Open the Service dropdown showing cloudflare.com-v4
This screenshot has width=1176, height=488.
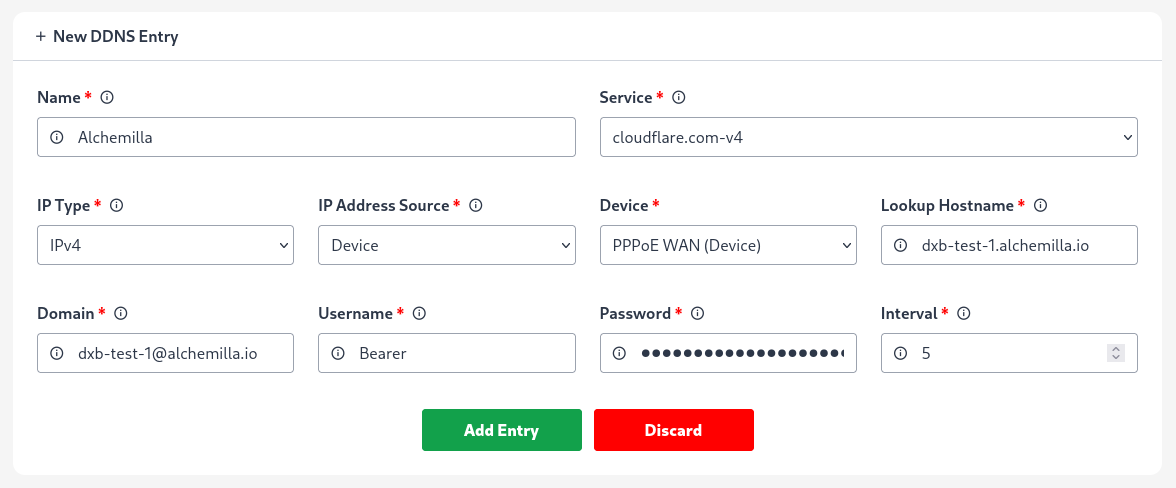click(868, 137)
